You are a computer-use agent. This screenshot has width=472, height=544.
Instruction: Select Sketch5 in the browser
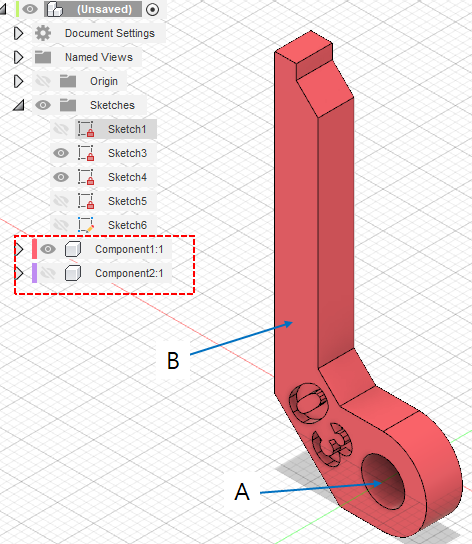pos(127,201)
